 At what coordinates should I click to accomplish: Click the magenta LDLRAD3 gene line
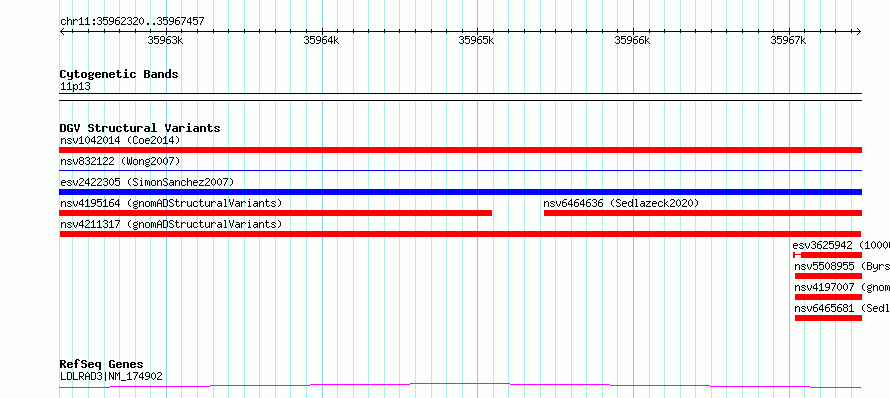click(x=460, y=386)
